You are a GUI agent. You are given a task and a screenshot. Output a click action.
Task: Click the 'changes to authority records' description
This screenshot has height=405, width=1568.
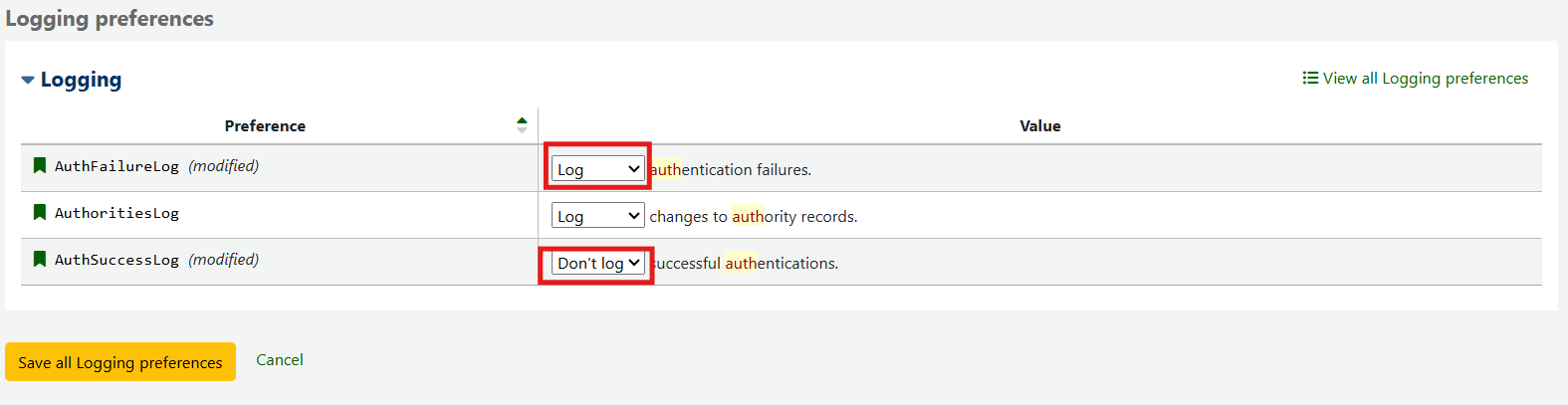coord(754,217)
